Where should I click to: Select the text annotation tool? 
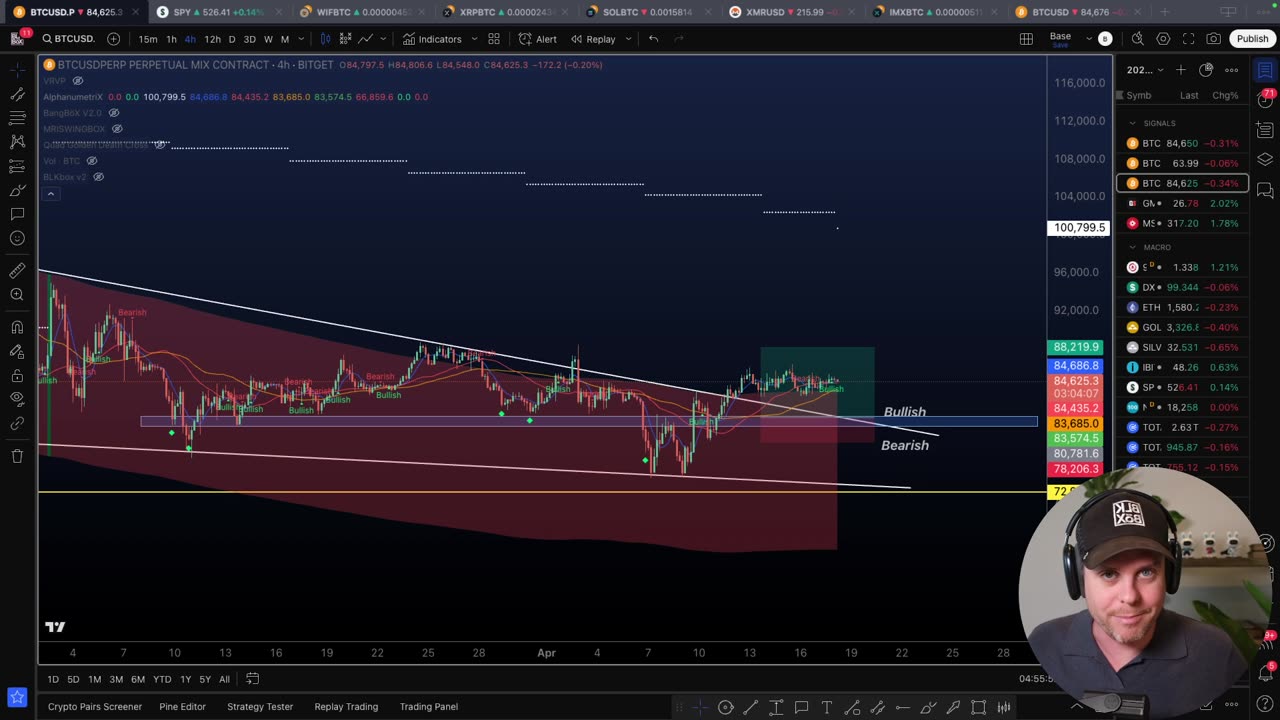pyautogui.click(x=17, y=214)
